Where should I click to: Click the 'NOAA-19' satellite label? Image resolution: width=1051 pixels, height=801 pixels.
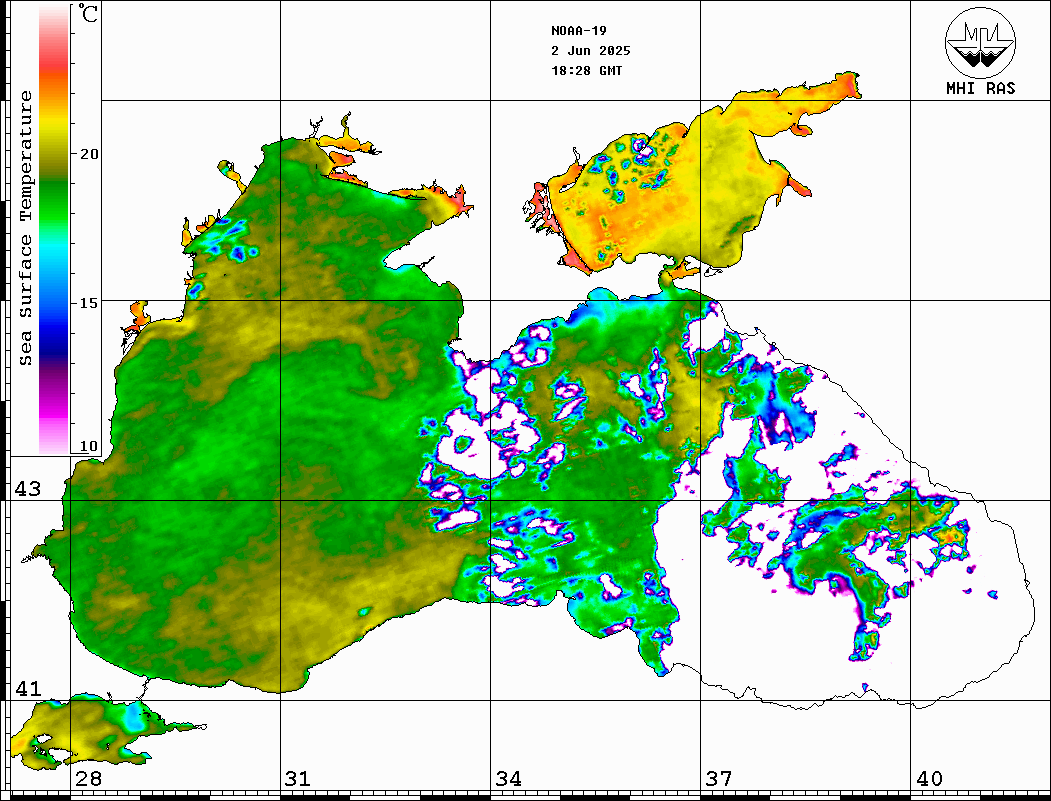[578, 31]
